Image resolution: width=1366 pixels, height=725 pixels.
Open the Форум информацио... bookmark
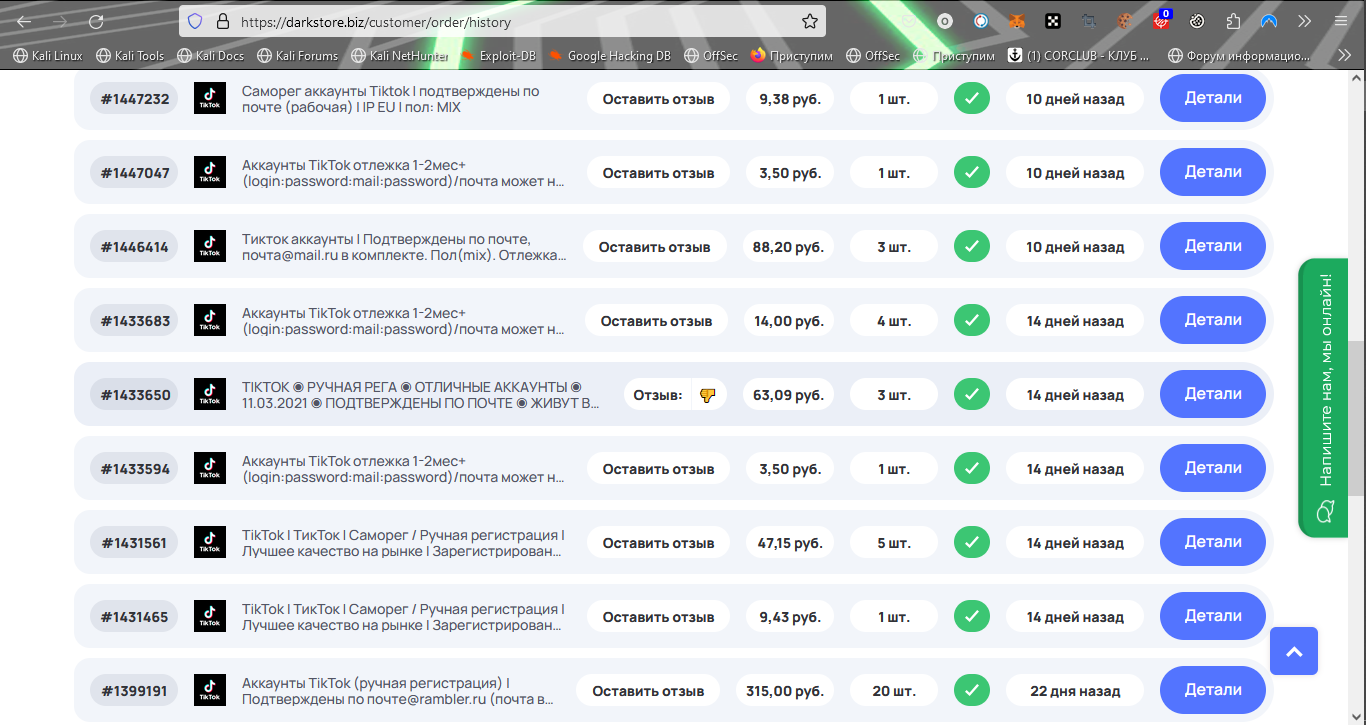coord(1239,56)
